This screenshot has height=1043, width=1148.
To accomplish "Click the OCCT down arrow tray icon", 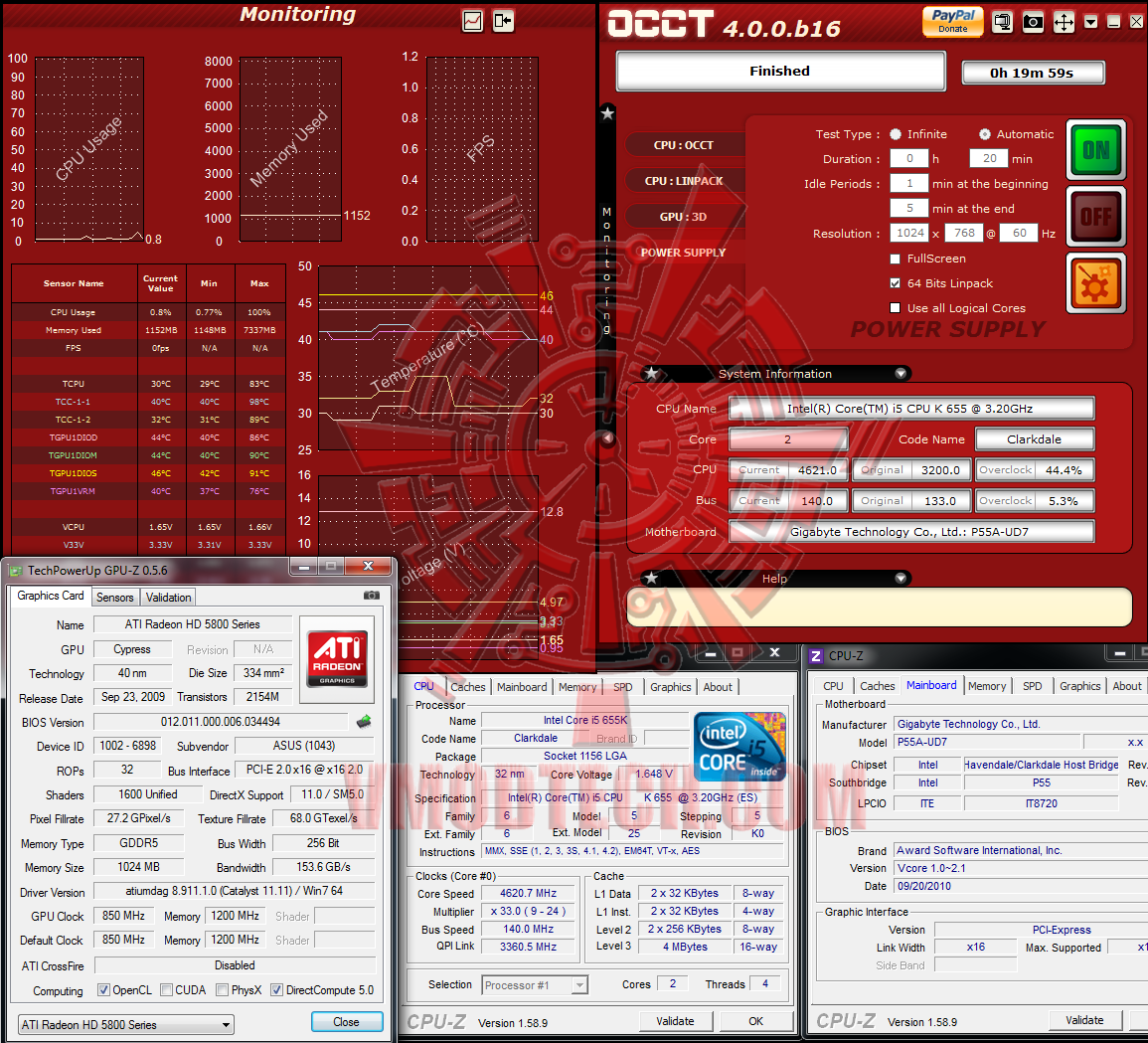I will click(x=1090, y=22).
